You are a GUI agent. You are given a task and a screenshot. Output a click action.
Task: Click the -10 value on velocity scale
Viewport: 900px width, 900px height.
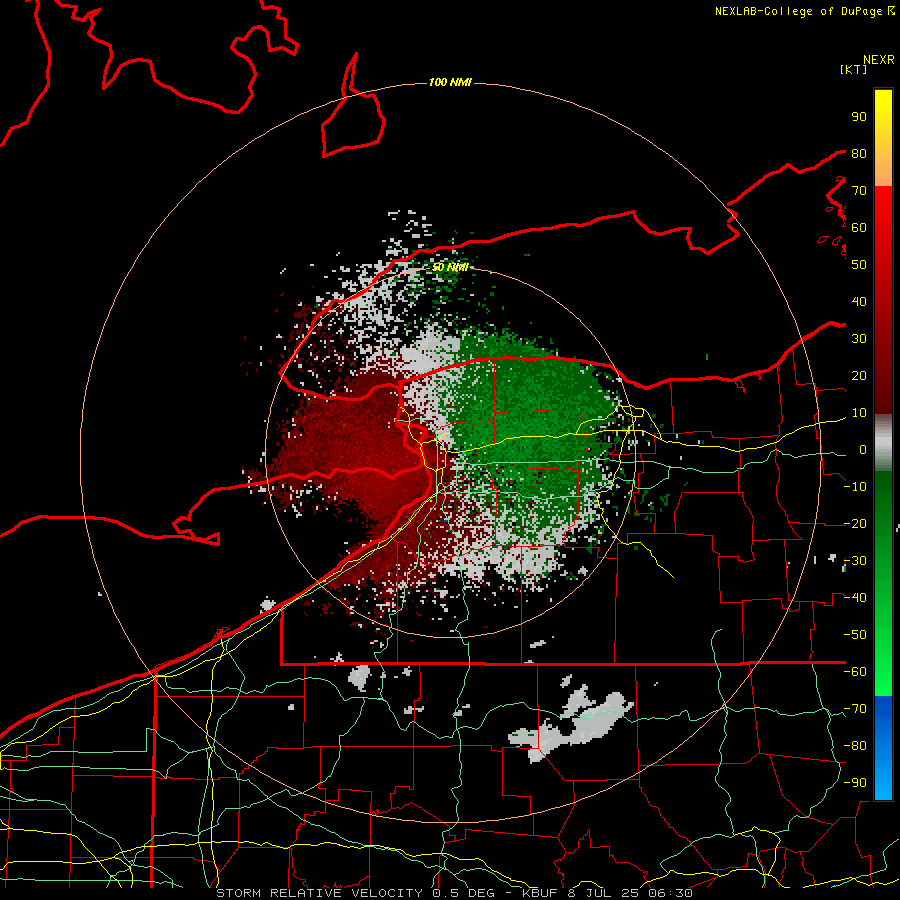tap(855, 487)
